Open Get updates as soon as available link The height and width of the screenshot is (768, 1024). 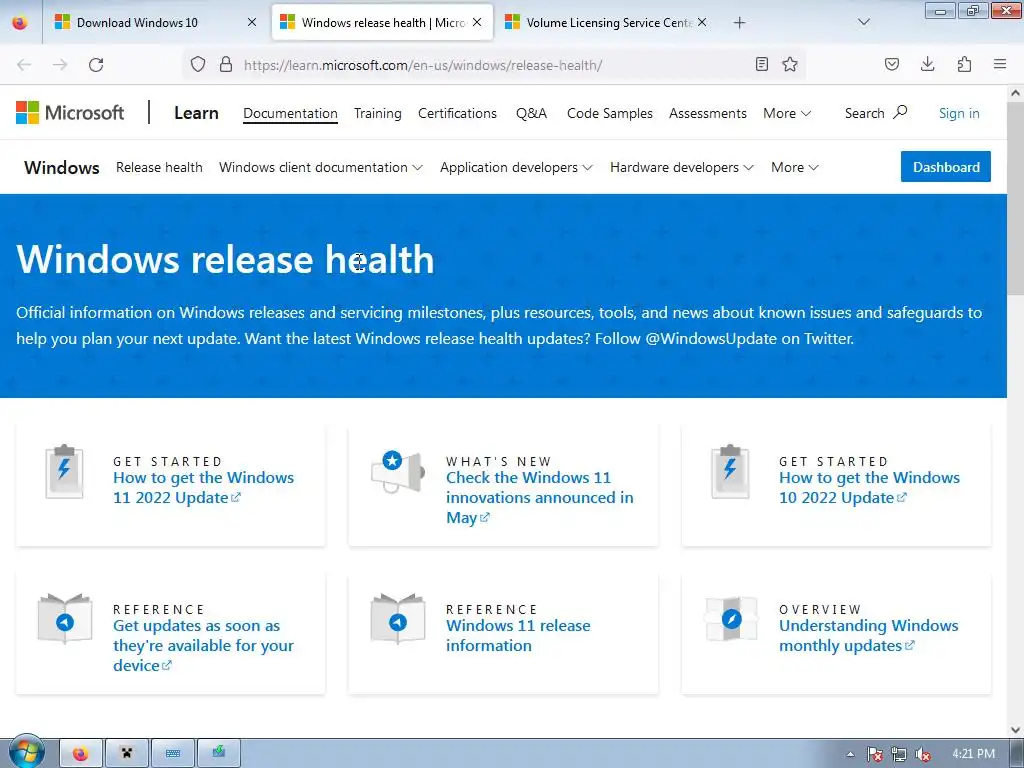pyautogui.click(x=203, y=646)
